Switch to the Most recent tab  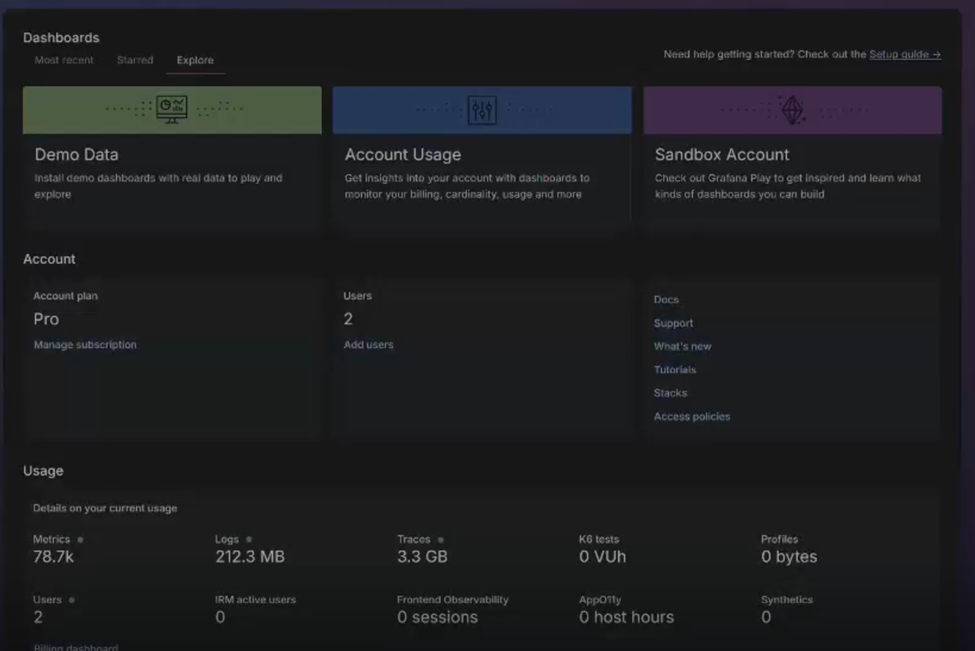pos(64,60)
